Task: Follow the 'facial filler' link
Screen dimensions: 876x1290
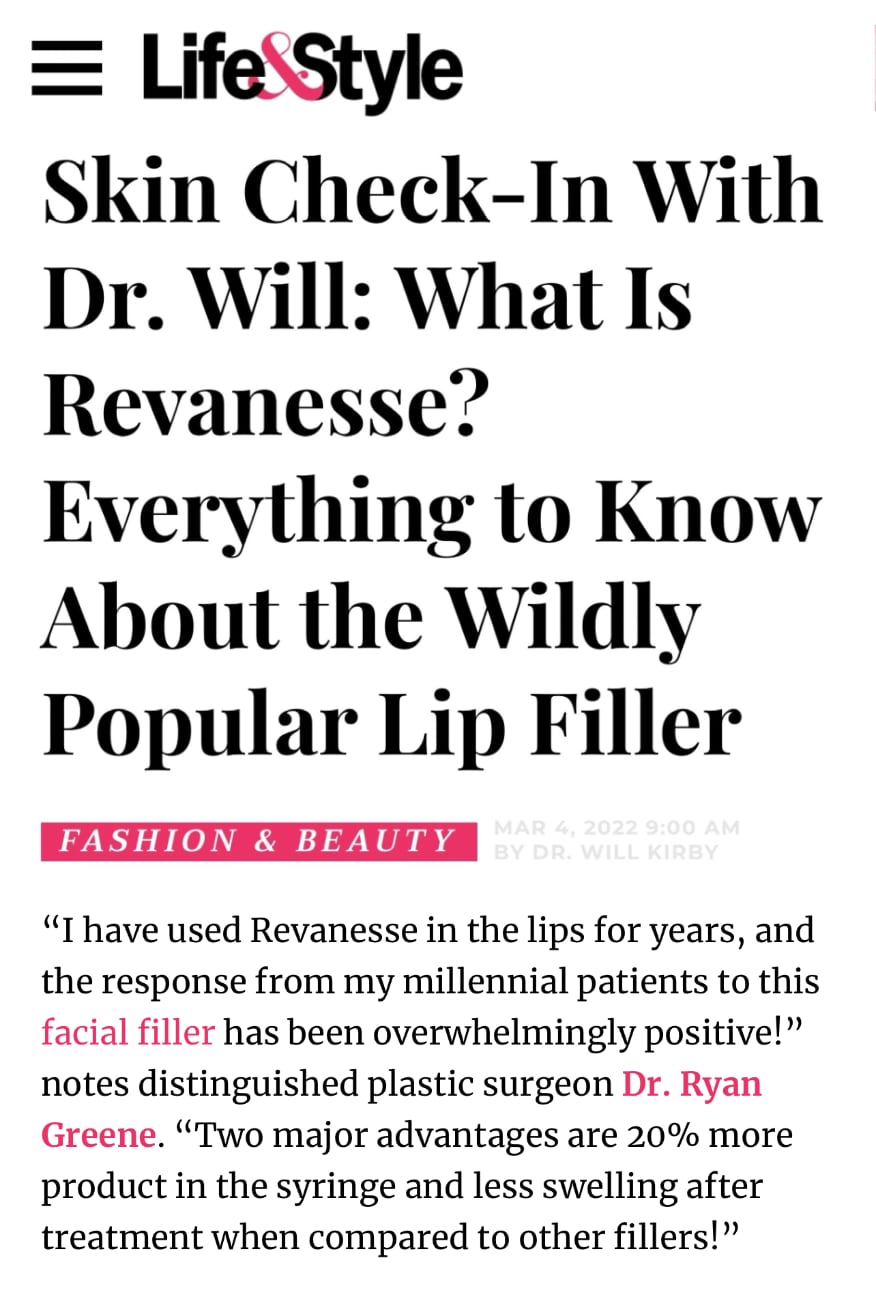Action: click(128, 1030)
